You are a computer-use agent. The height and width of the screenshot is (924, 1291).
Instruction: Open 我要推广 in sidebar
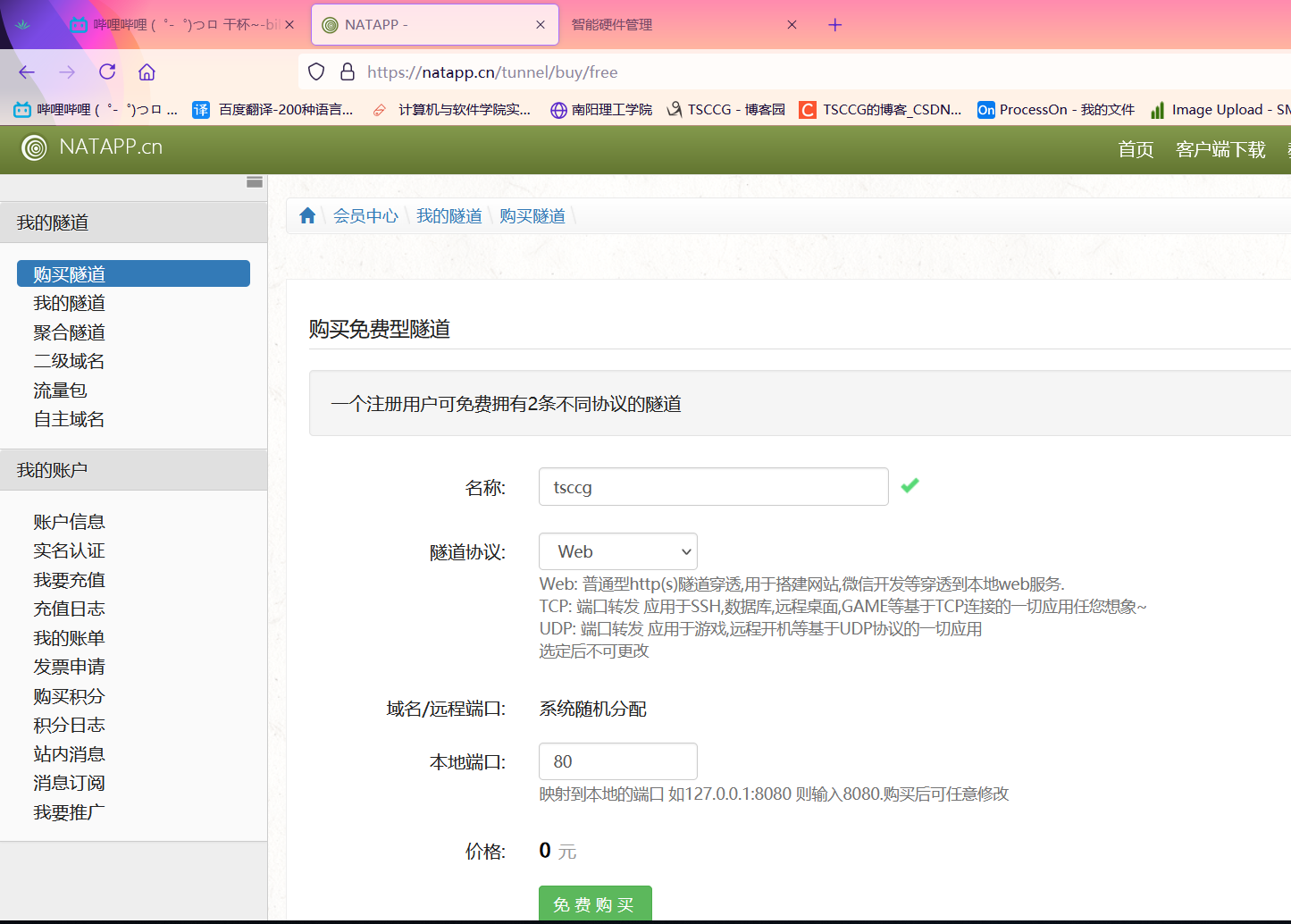pos(69,812)
